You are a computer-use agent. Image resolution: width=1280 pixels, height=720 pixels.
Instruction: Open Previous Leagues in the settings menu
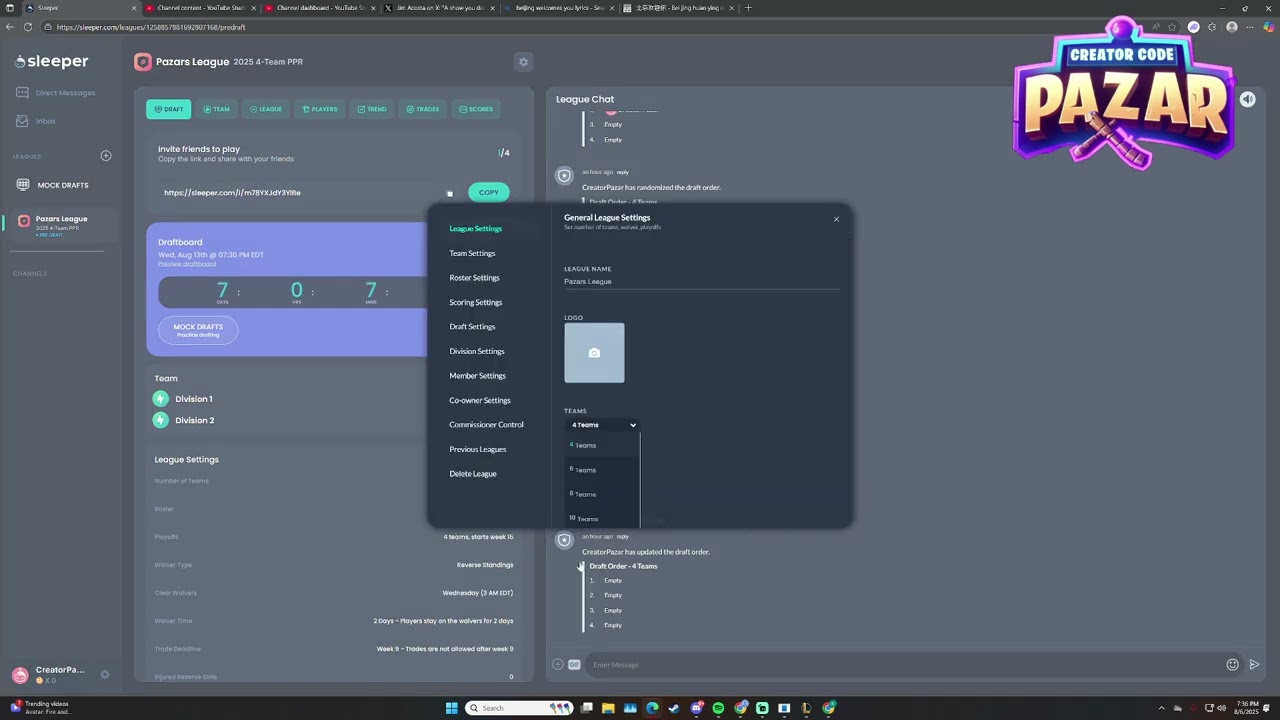478,449
